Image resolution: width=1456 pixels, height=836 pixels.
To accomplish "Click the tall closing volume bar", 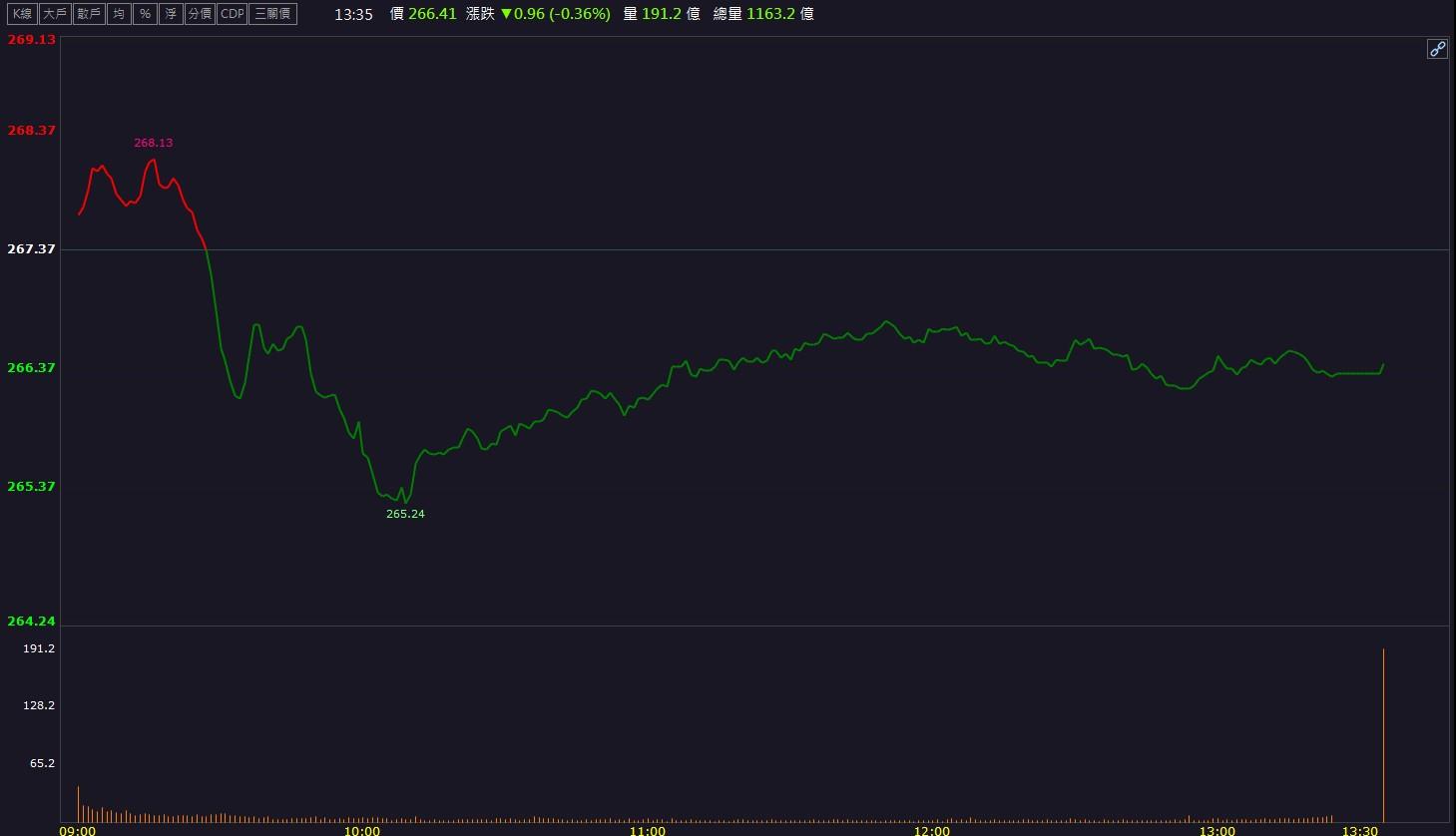I will [x=1383, y=735].
